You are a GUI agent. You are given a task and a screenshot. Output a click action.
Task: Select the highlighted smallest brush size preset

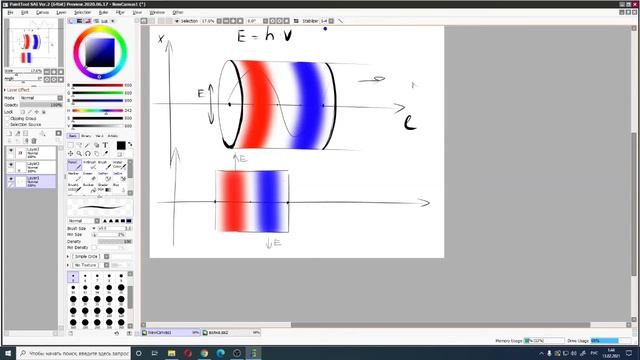coord(73,277)
